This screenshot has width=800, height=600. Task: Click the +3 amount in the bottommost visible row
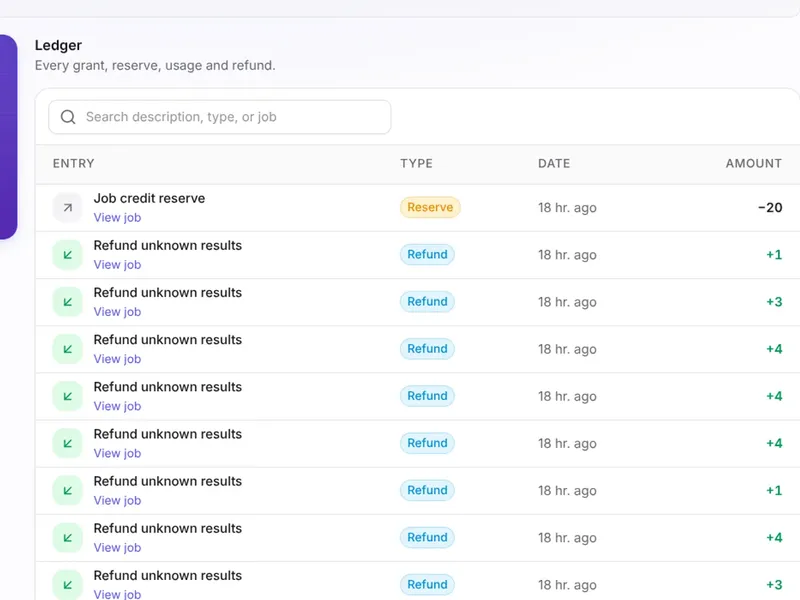point(774,585)
